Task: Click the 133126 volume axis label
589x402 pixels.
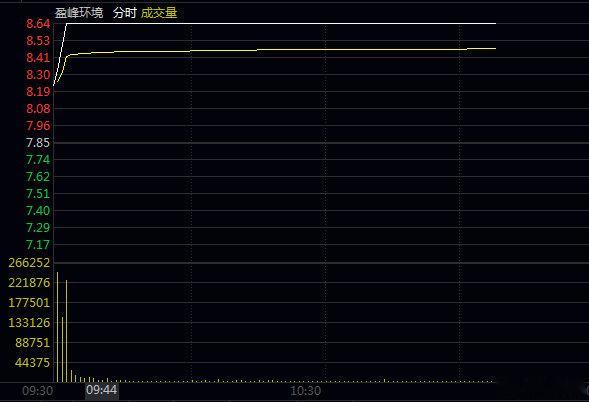Action: [29, 322]
